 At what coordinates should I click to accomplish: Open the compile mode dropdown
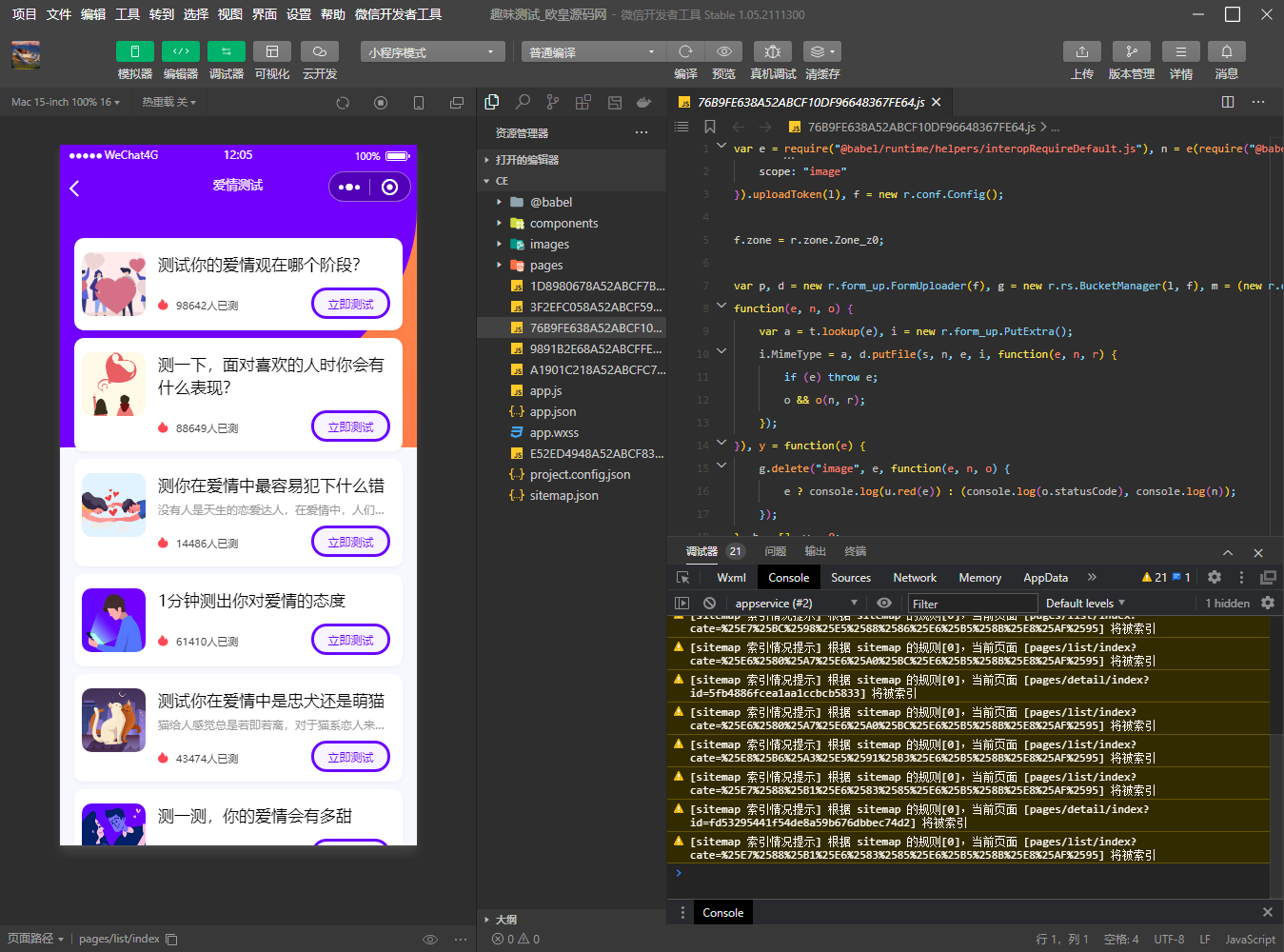pos(592,51)
